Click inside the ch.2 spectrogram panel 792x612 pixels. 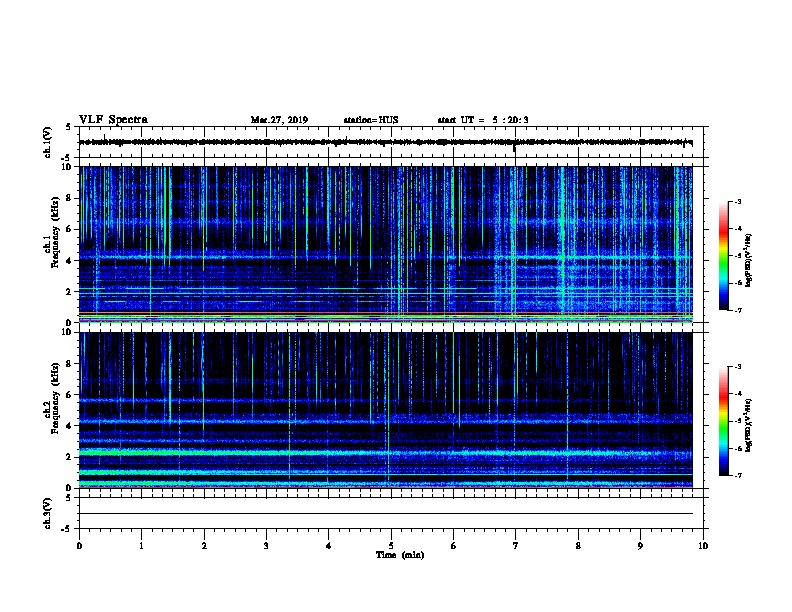pyautogui.click(x=386, y=410)
